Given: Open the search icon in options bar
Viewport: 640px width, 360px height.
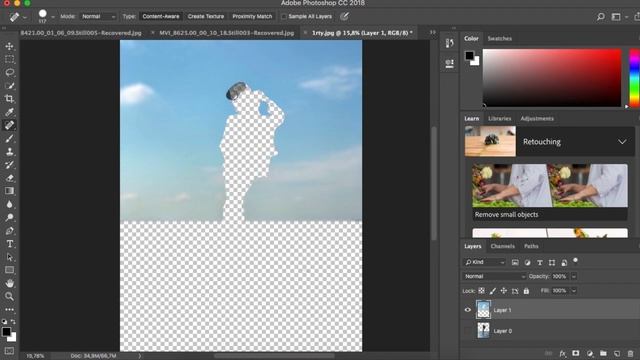Looking at the screenshot, I should tap(600, 17).
